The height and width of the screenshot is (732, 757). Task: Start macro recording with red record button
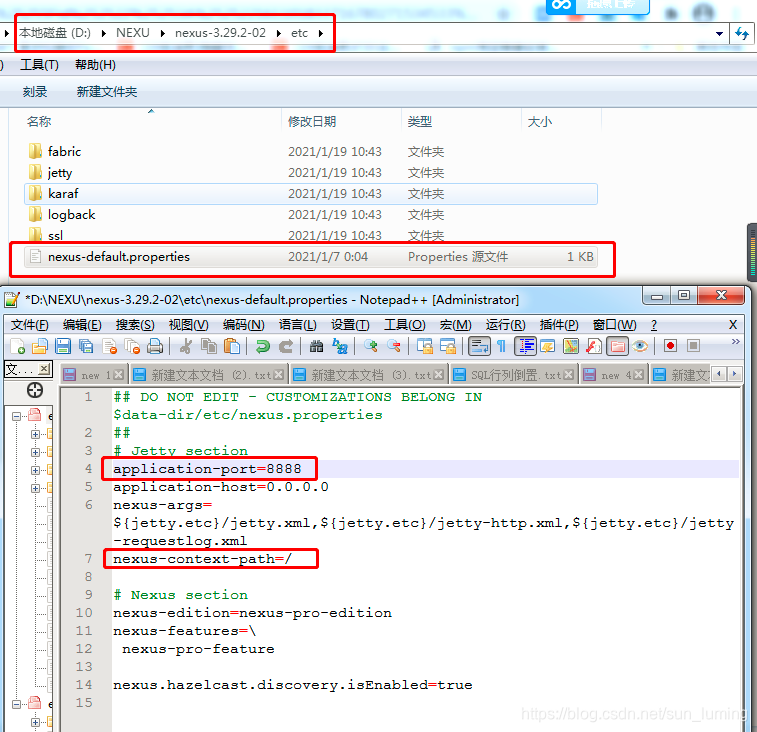[670, 346]
